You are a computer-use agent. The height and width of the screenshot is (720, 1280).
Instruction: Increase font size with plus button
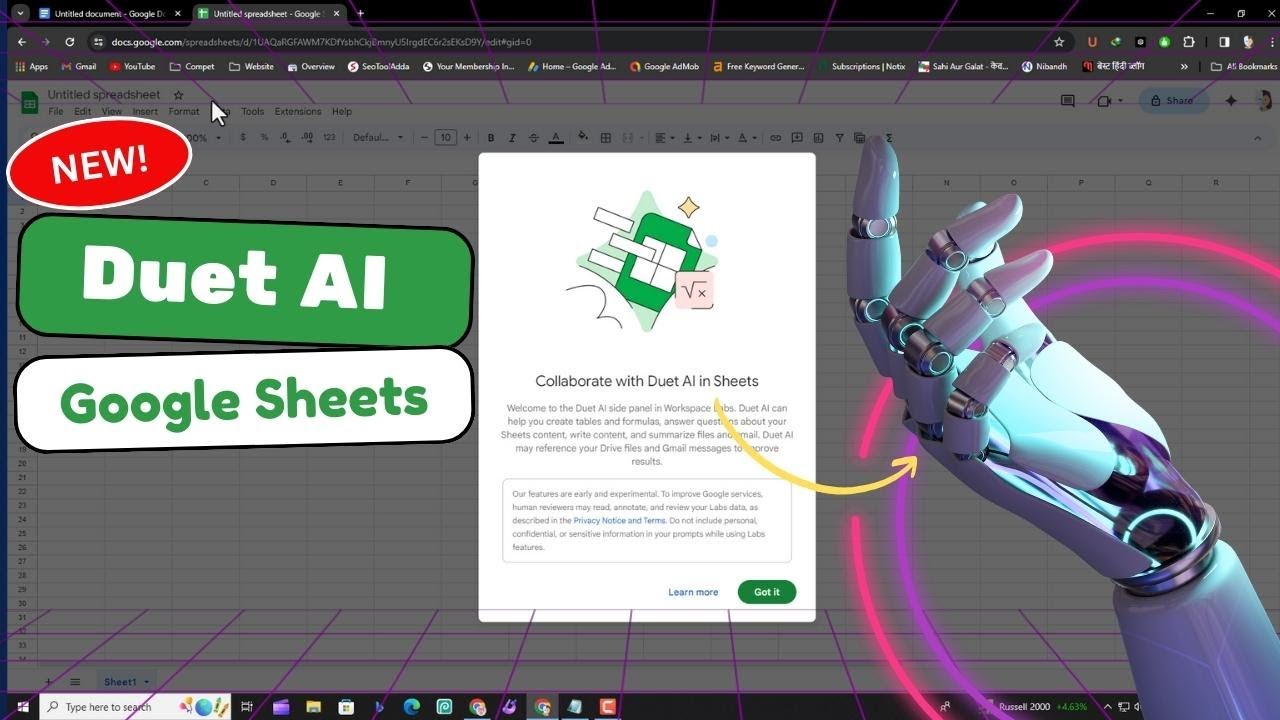click(467, 138)
